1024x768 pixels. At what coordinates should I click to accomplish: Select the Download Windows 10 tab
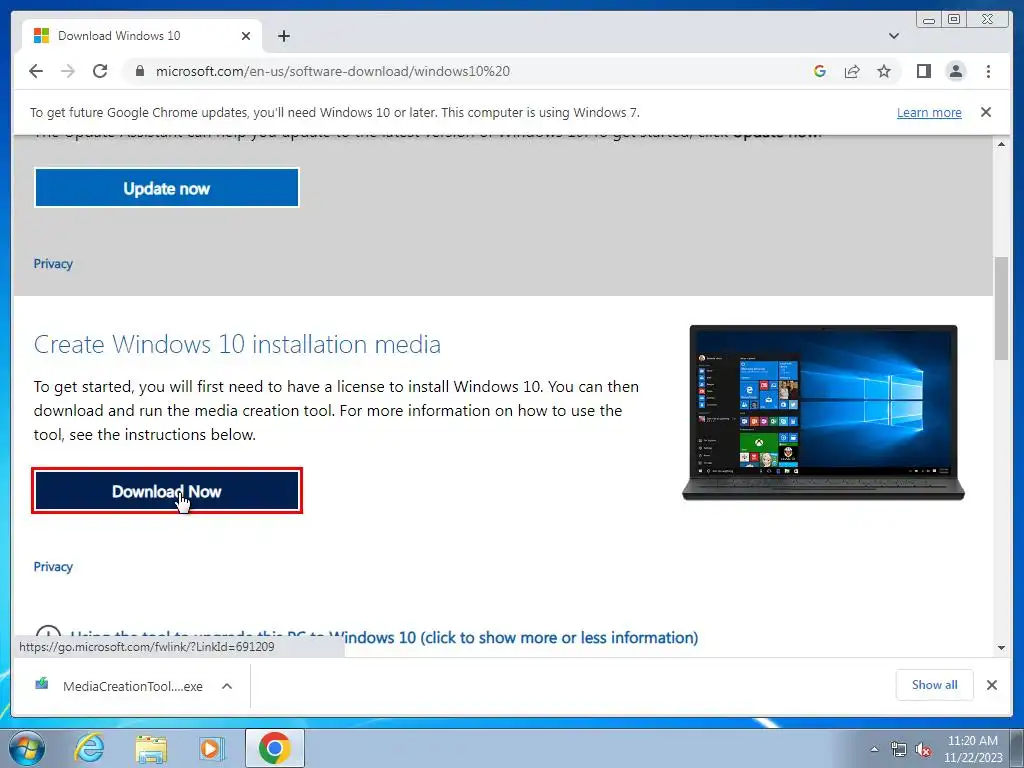pyautogui.click(x=141, y=36)
